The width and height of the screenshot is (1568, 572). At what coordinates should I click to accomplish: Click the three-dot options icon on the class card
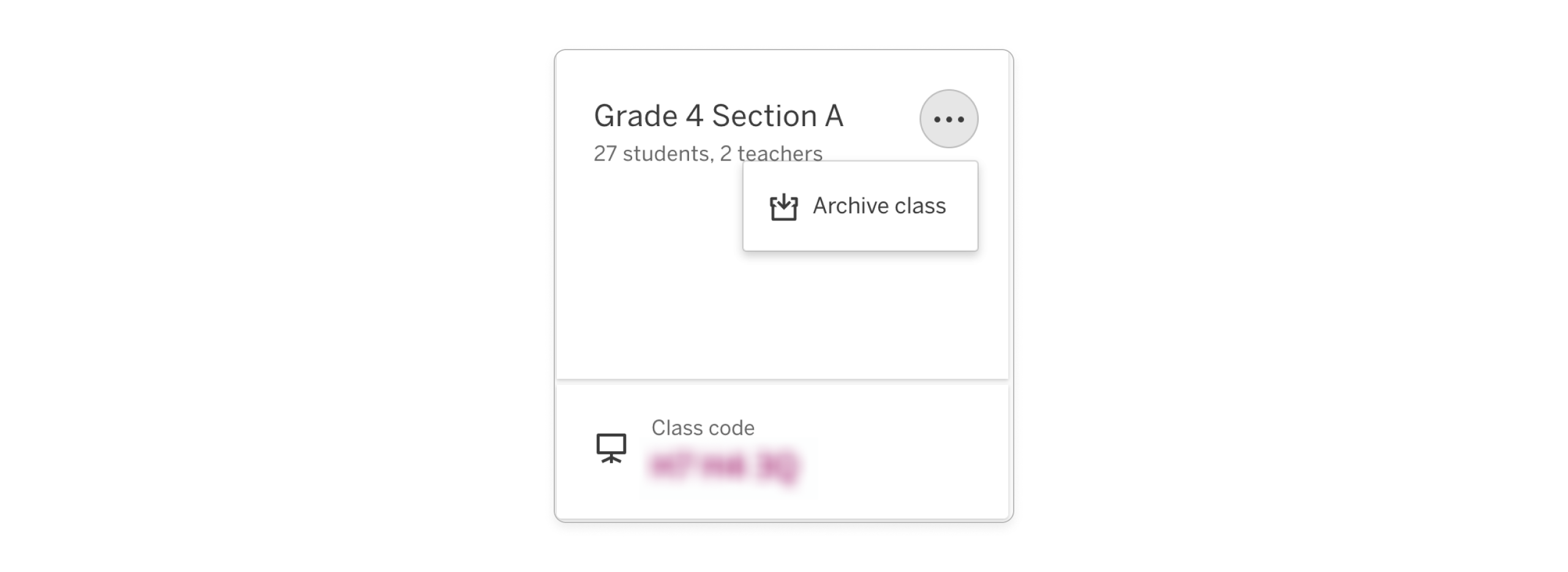tap(948, 118)
